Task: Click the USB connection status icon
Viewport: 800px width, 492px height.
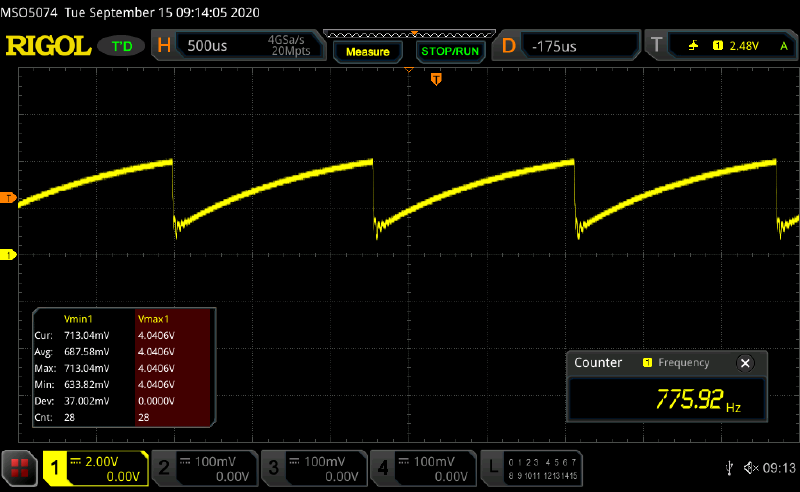Action: pyautogui.click(x=727, y=467)
